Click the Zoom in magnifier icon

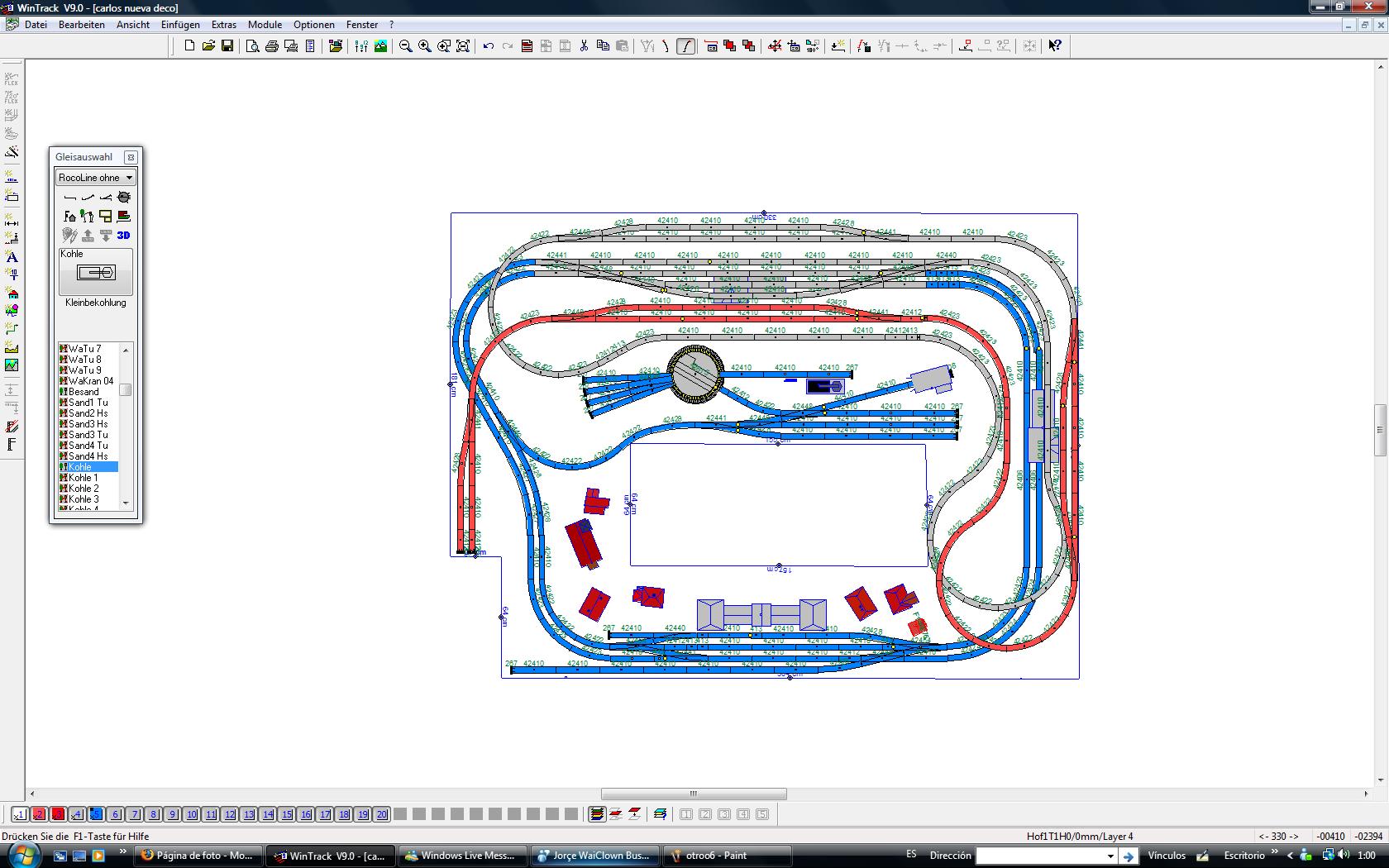point(424,46)
